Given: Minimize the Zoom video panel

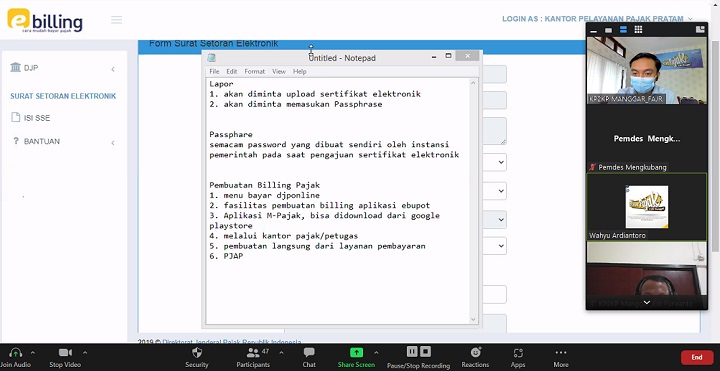Looking at the screenshot, I should click(x=594, y=31).
